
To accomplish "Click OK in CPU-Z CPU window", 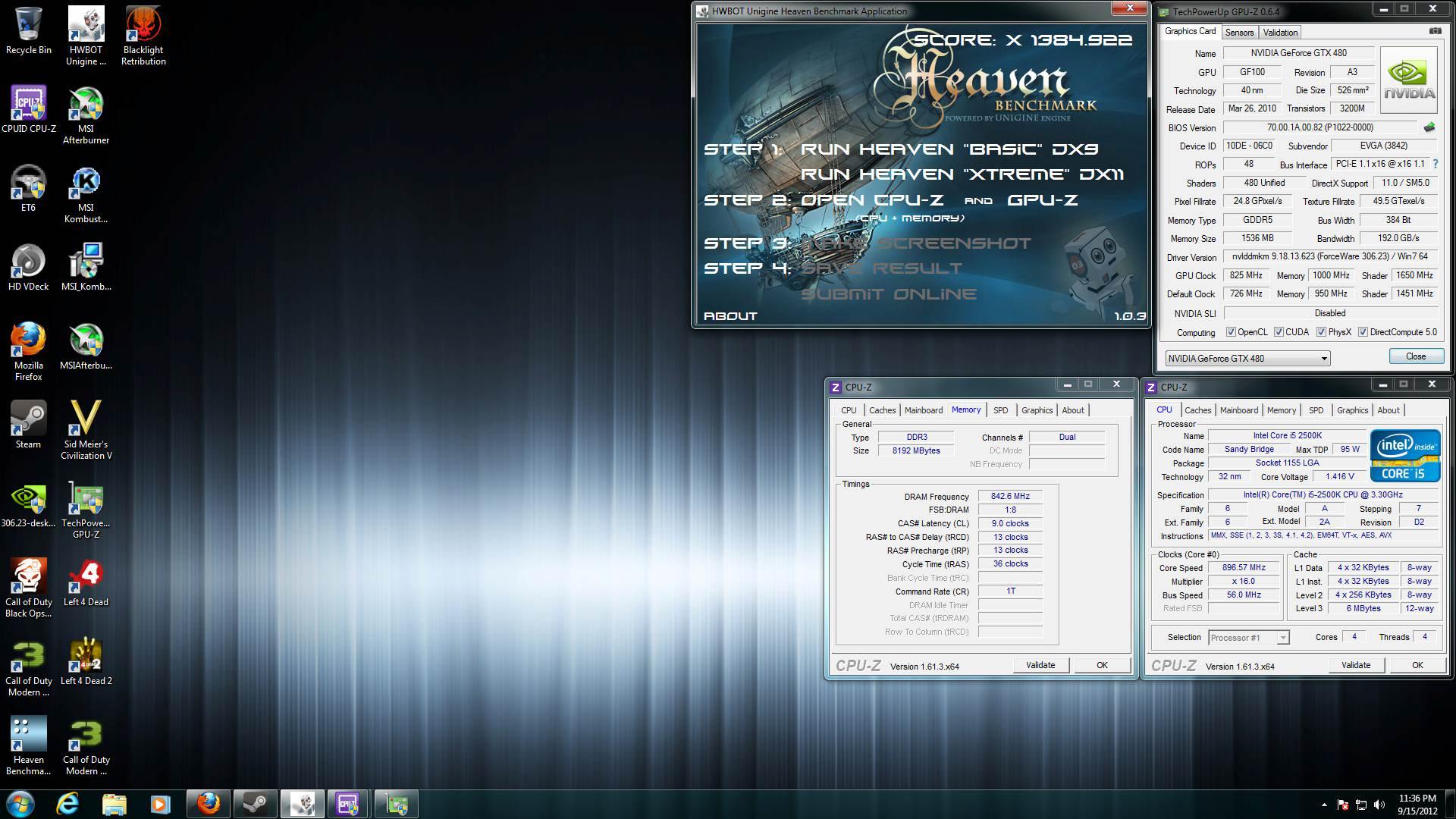I will 1417,665.
